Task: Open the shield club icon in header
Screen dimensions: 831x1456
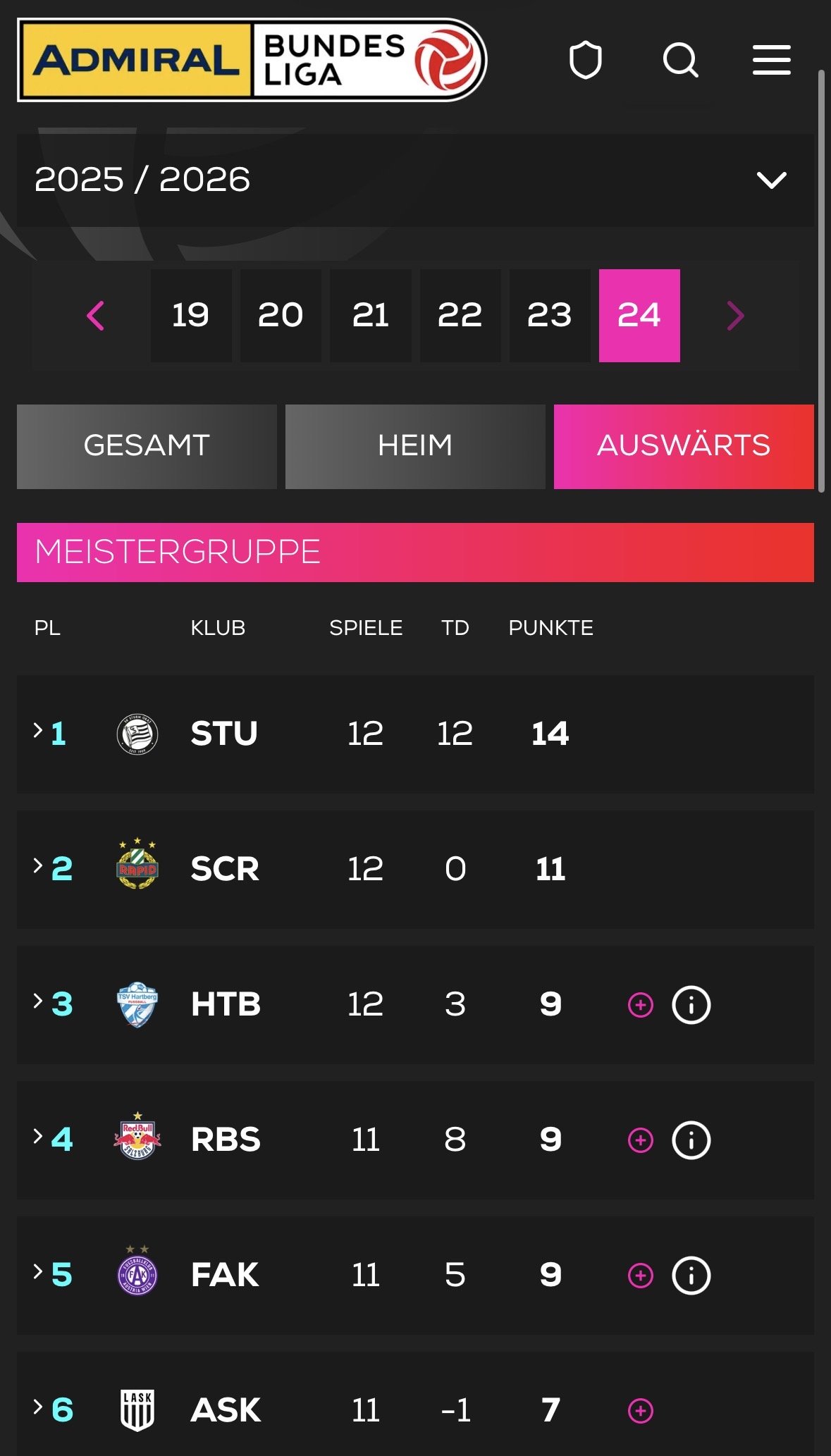Action: pyautogui.click(x=585, y=60)
